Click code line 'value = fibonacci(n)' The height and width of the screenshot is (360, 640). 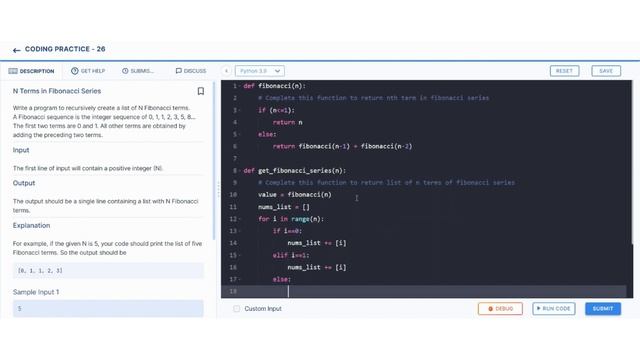pos(295,195)
